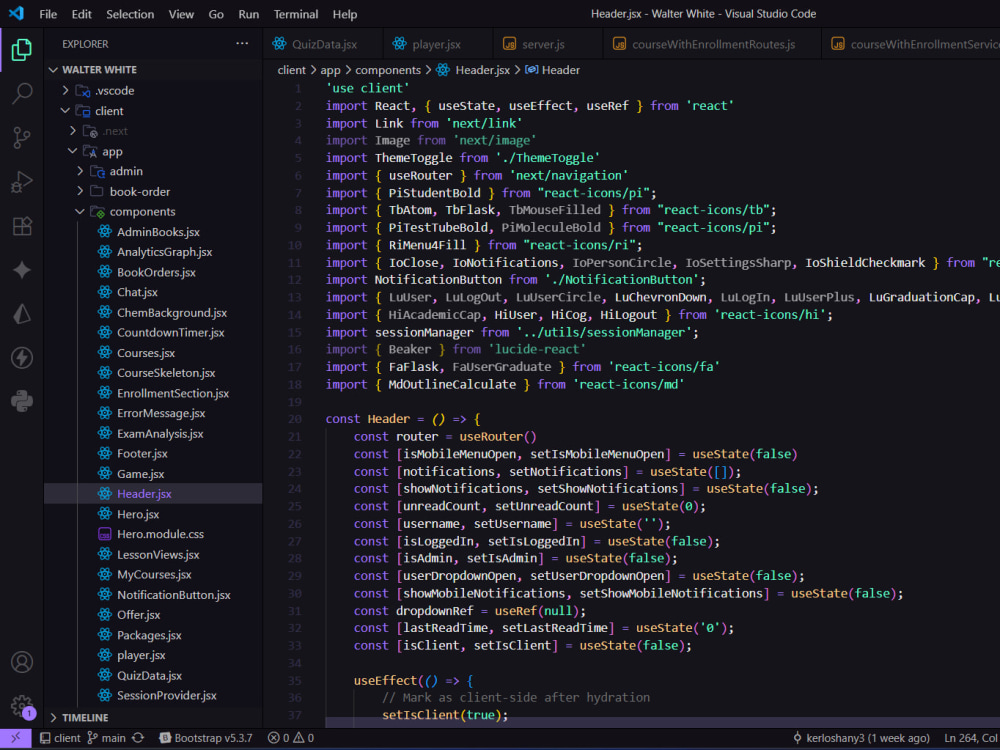Open the sparkle AI assistant icon
This screenshot has height=750, width=1000.
tap(22, 270)
